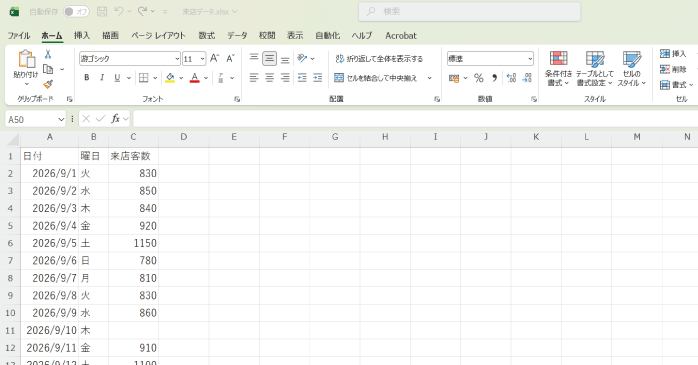The width and height of the screenshot is (698, 365).
Task: Open the font size dropdown
Action: pyautogui.click(x=203, y=59)
